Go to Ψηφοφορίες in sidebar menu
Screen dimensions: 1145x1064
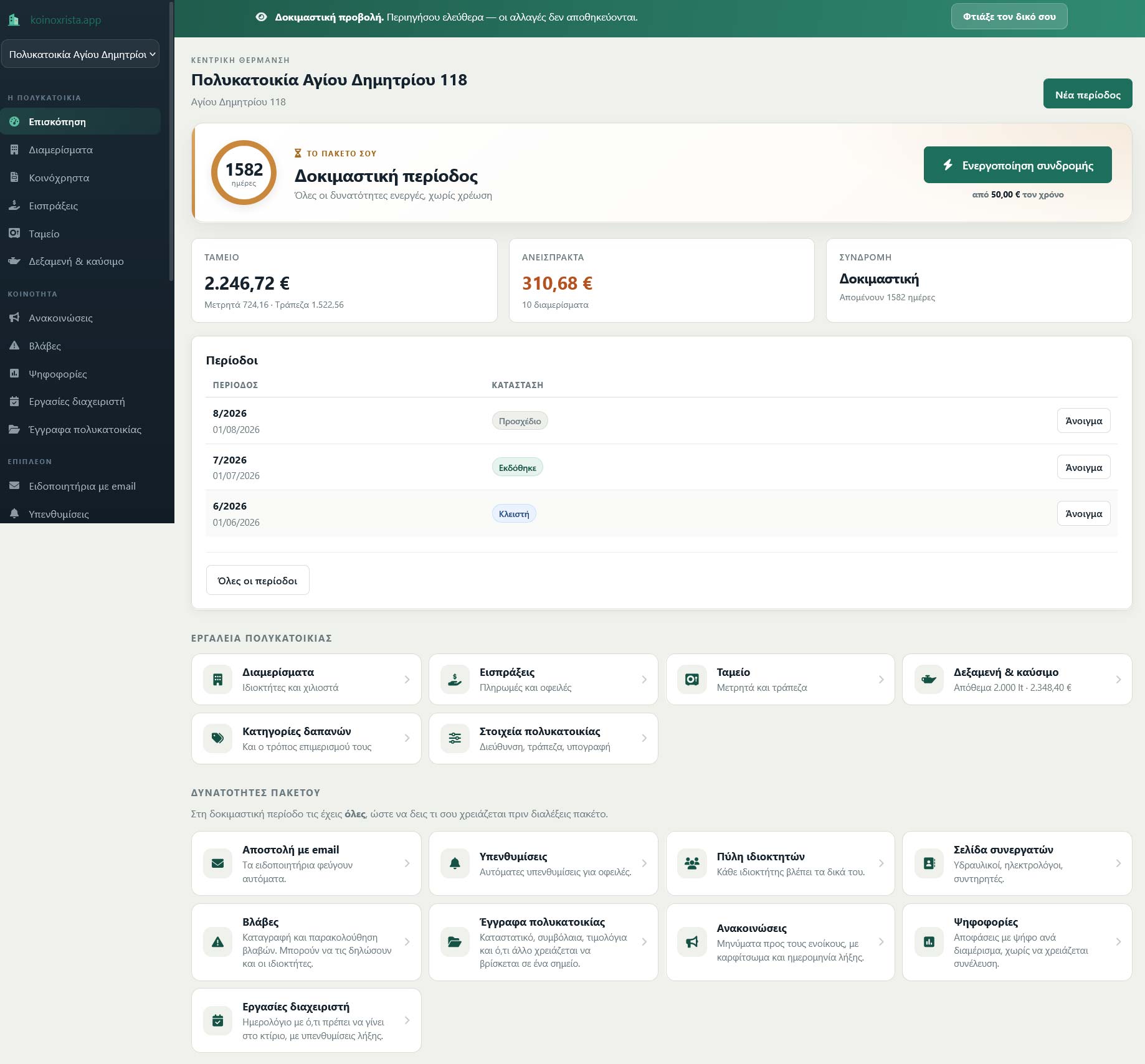pos(80,374)
